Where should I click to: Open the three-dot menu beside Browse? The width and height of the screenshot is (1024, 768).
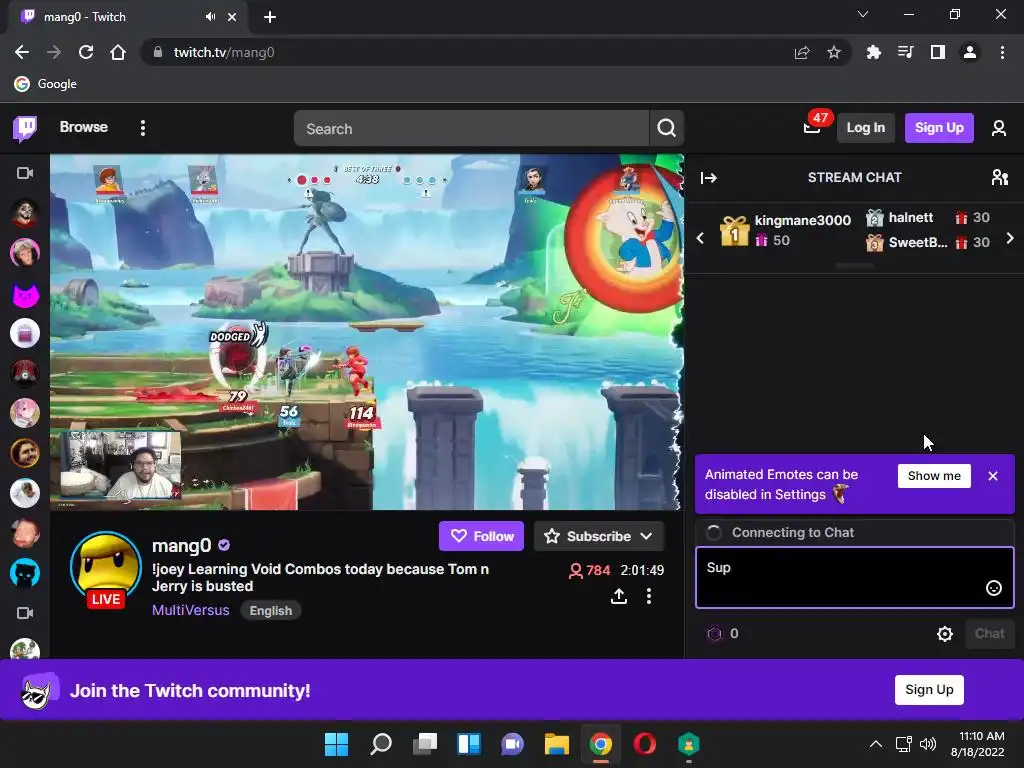(x=142, y=128)
